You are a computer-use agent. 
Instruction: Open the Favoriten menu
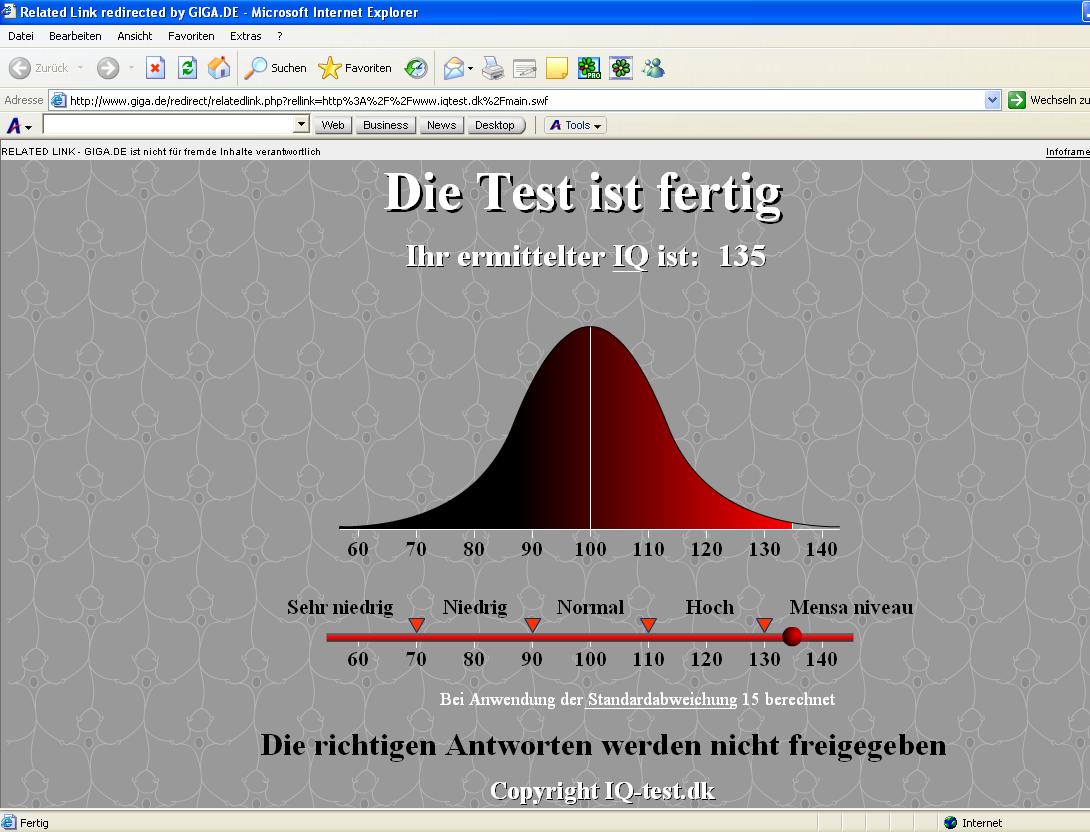191,36
